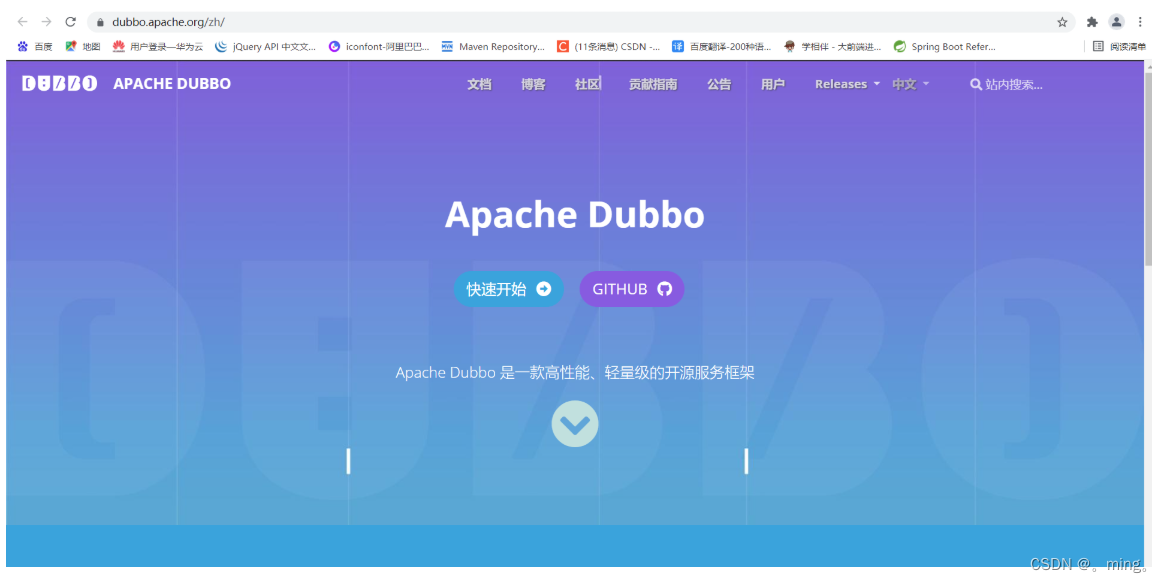Open the Chrome profile avatar
1162x583 pixels.
point(1116,22)
